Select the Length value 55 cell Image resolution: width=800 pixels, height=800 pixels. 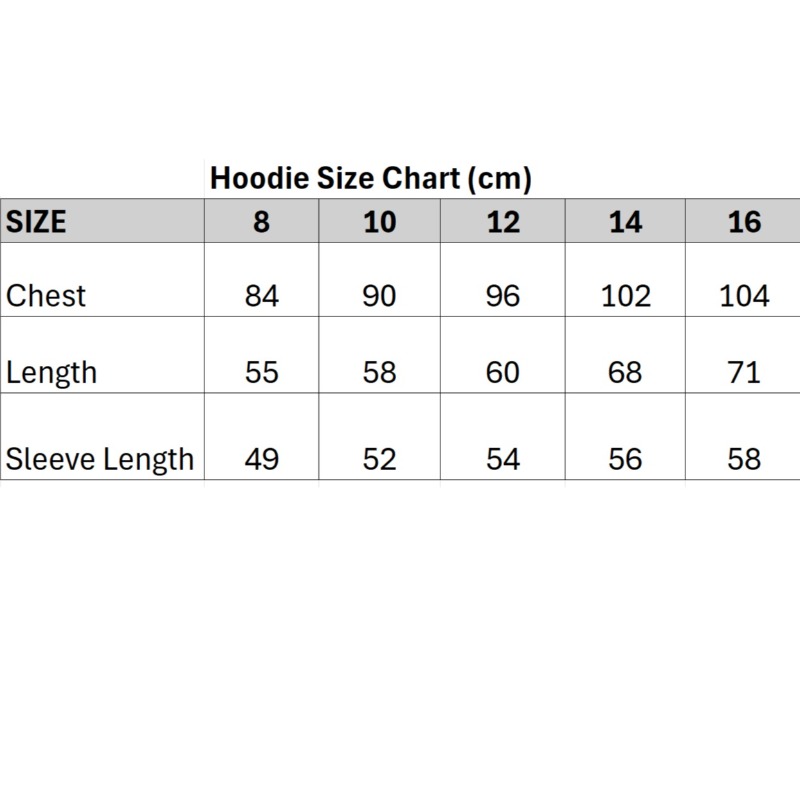(x=262, y=355)
